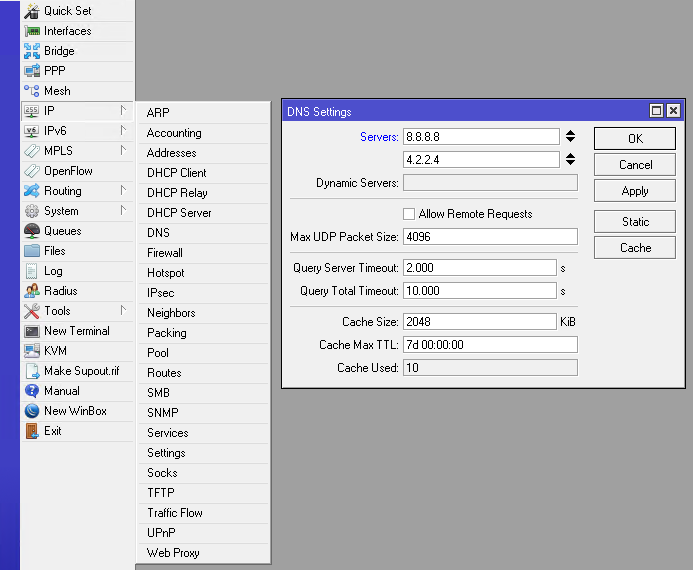Choose Addresses in IP submenu
The image size is (693, 570).
[203, 153]
